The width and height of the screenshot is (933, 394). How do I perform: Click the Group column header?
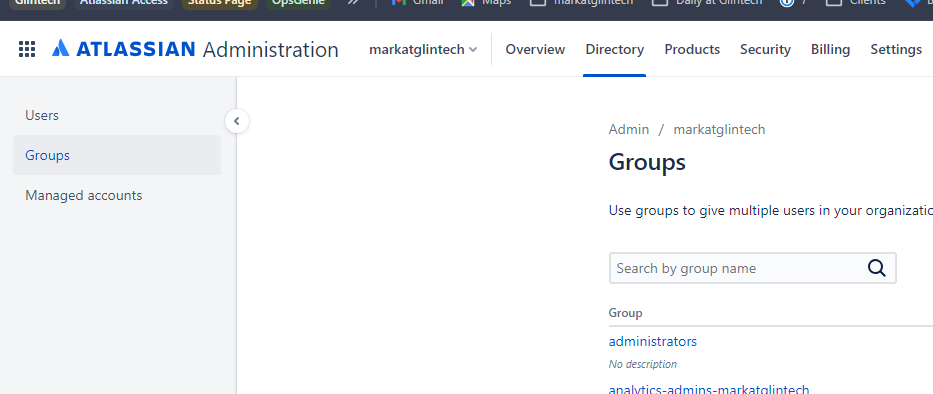pos(625,313)
